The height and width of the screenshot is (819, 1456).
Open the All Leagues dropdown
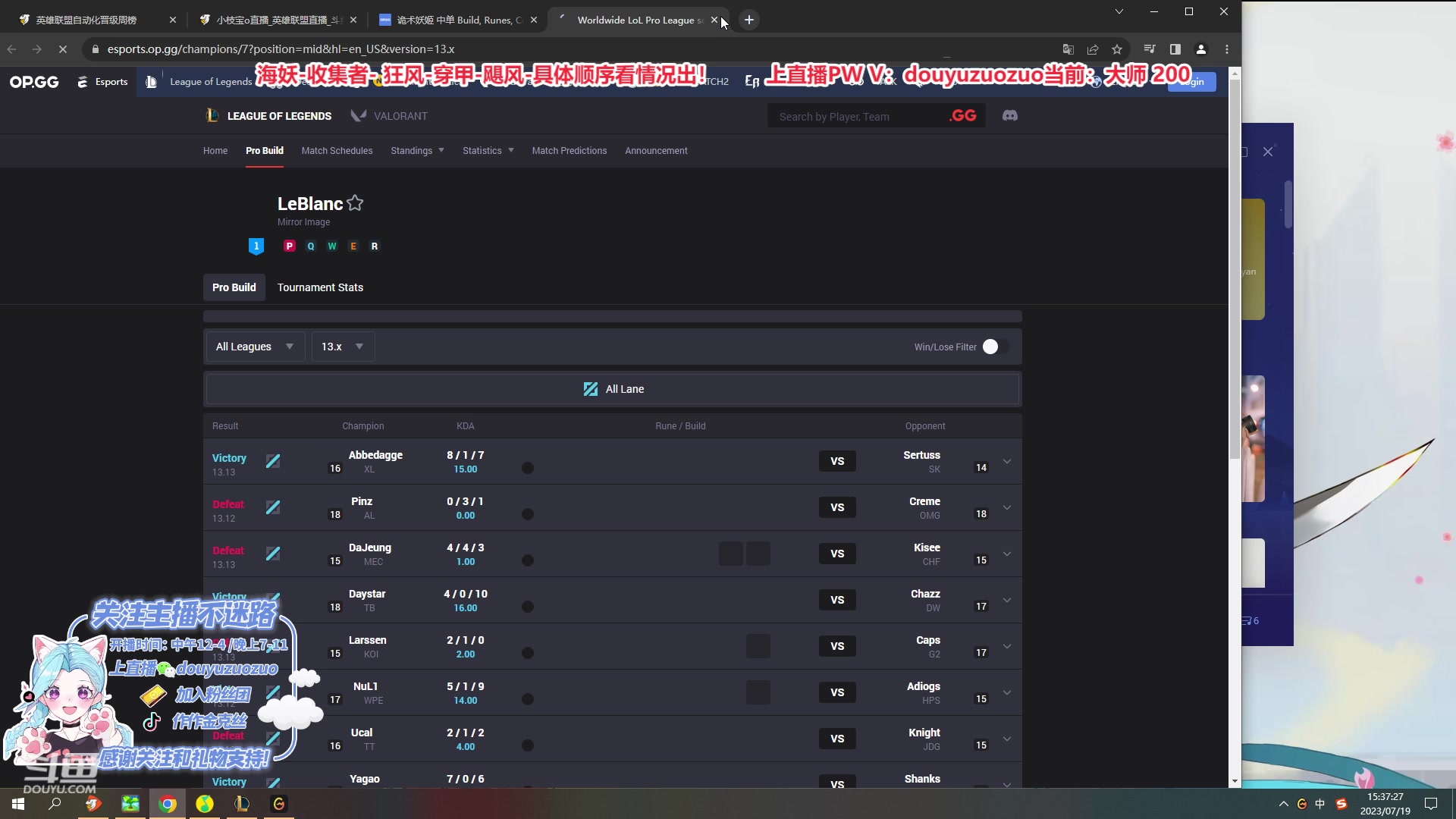(256, 347)
